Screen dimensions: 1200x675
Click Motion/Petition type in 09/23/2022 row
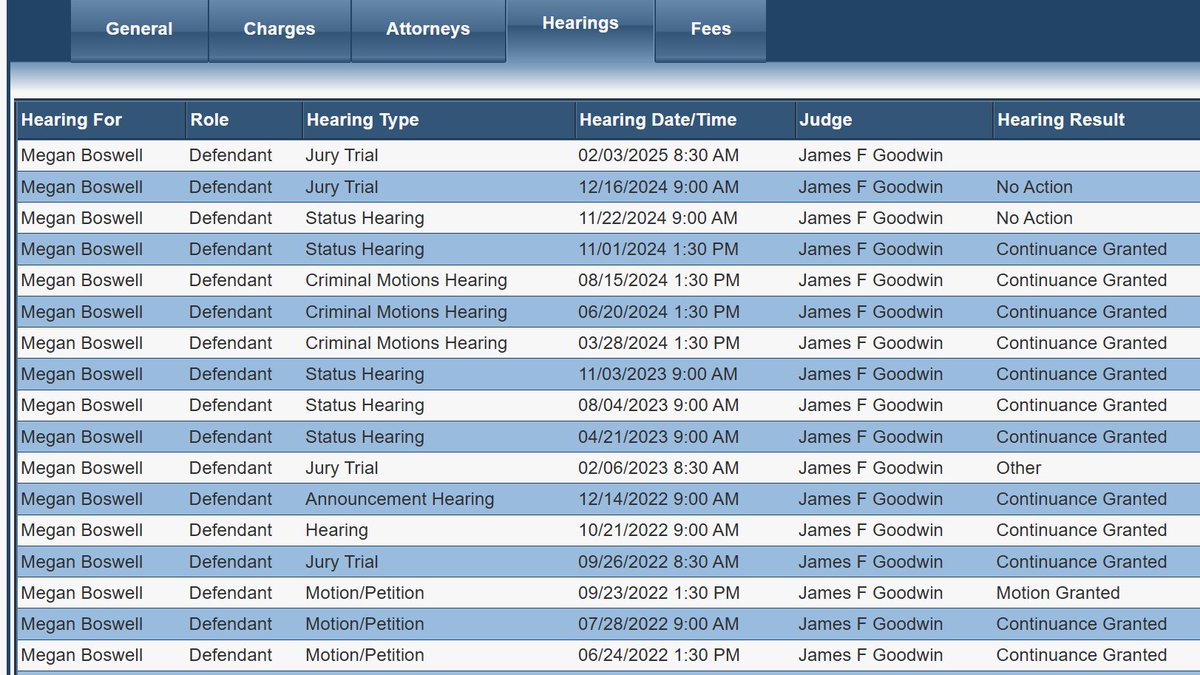point(365,593)
